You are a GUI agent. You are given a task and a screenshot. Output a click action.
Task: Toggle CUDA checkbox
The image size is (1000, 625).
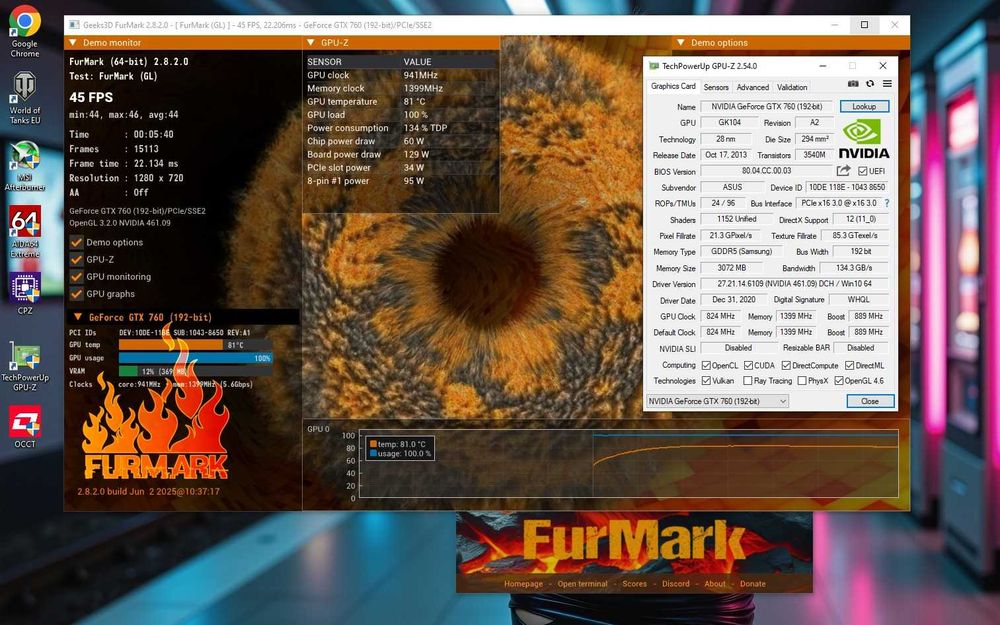click(748, 365)
